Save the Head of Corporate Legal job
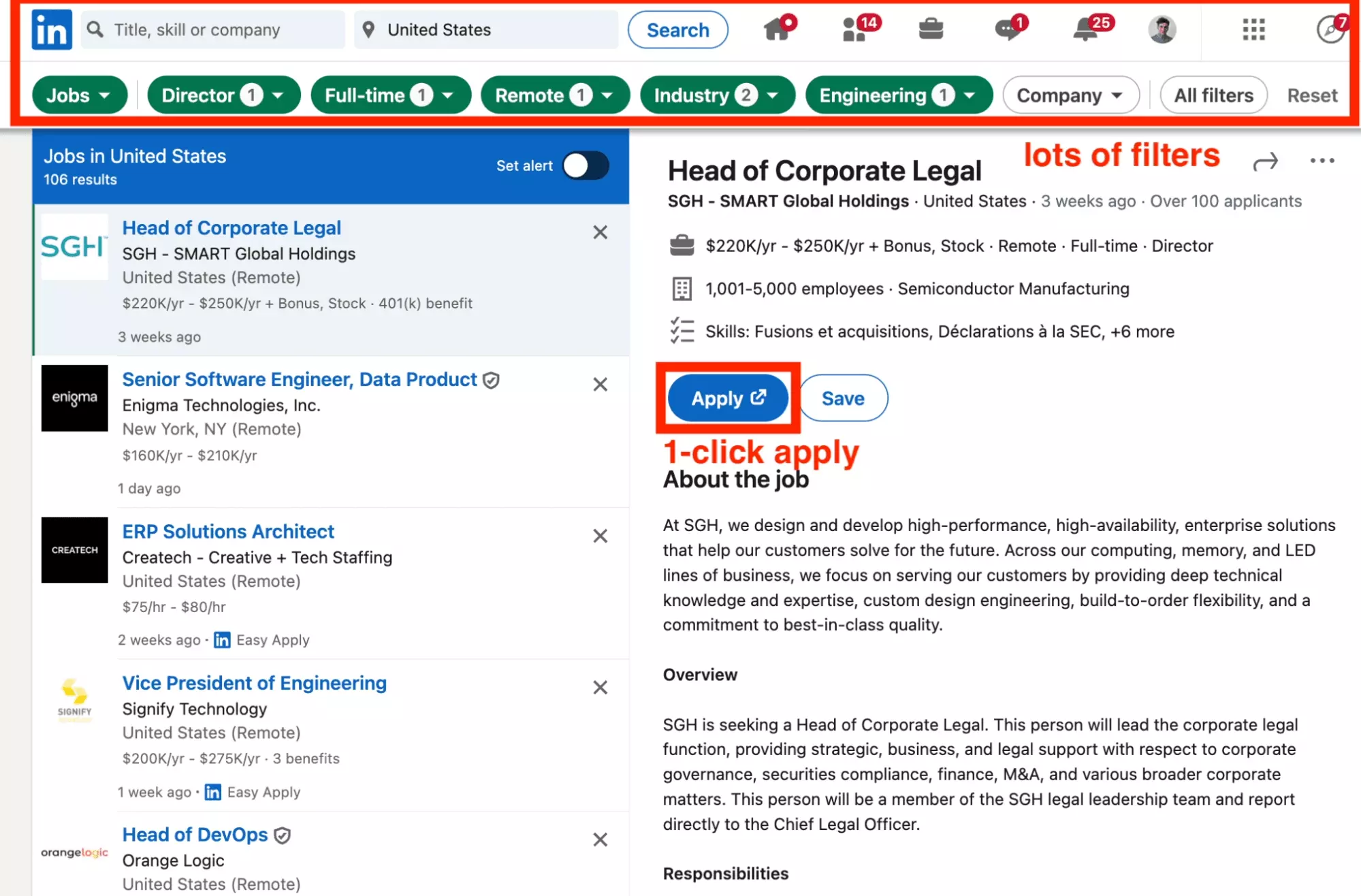This screenshot has height=896, width=1361. [843, 398]
